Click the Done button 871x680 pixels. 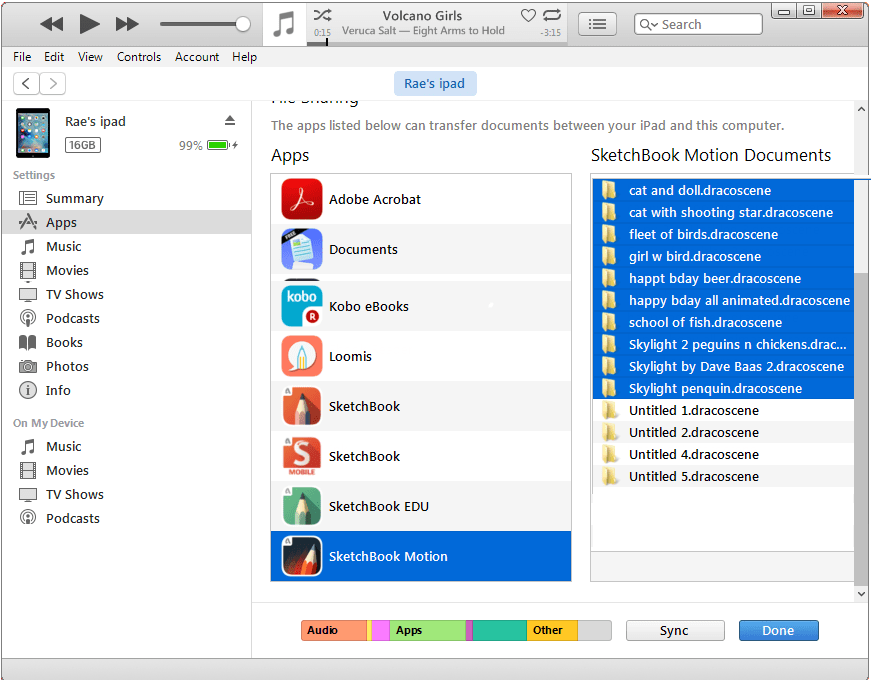(778, 631)
